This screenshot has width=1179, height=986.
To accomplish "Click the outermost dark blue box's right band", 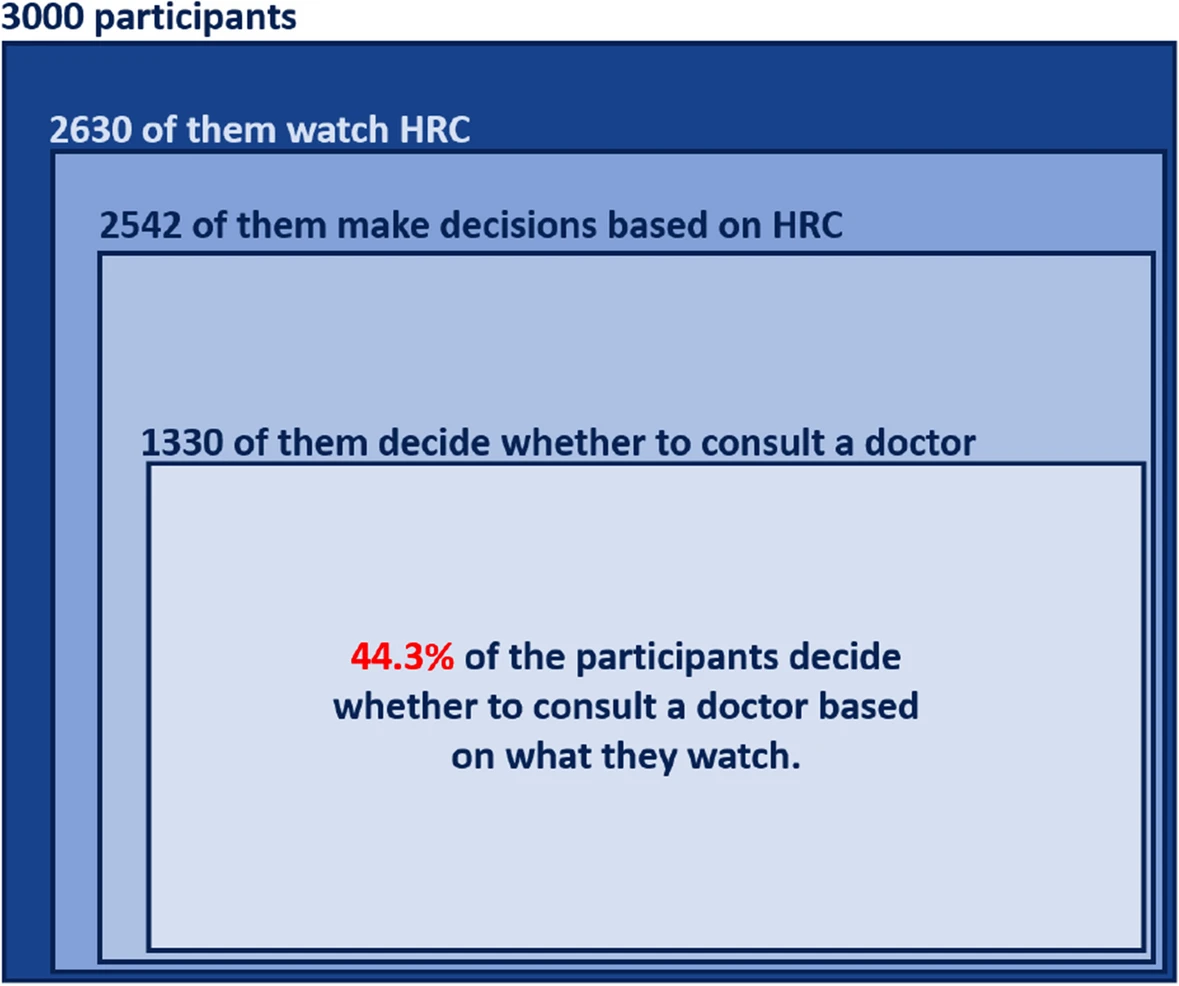I will 1170,500.
